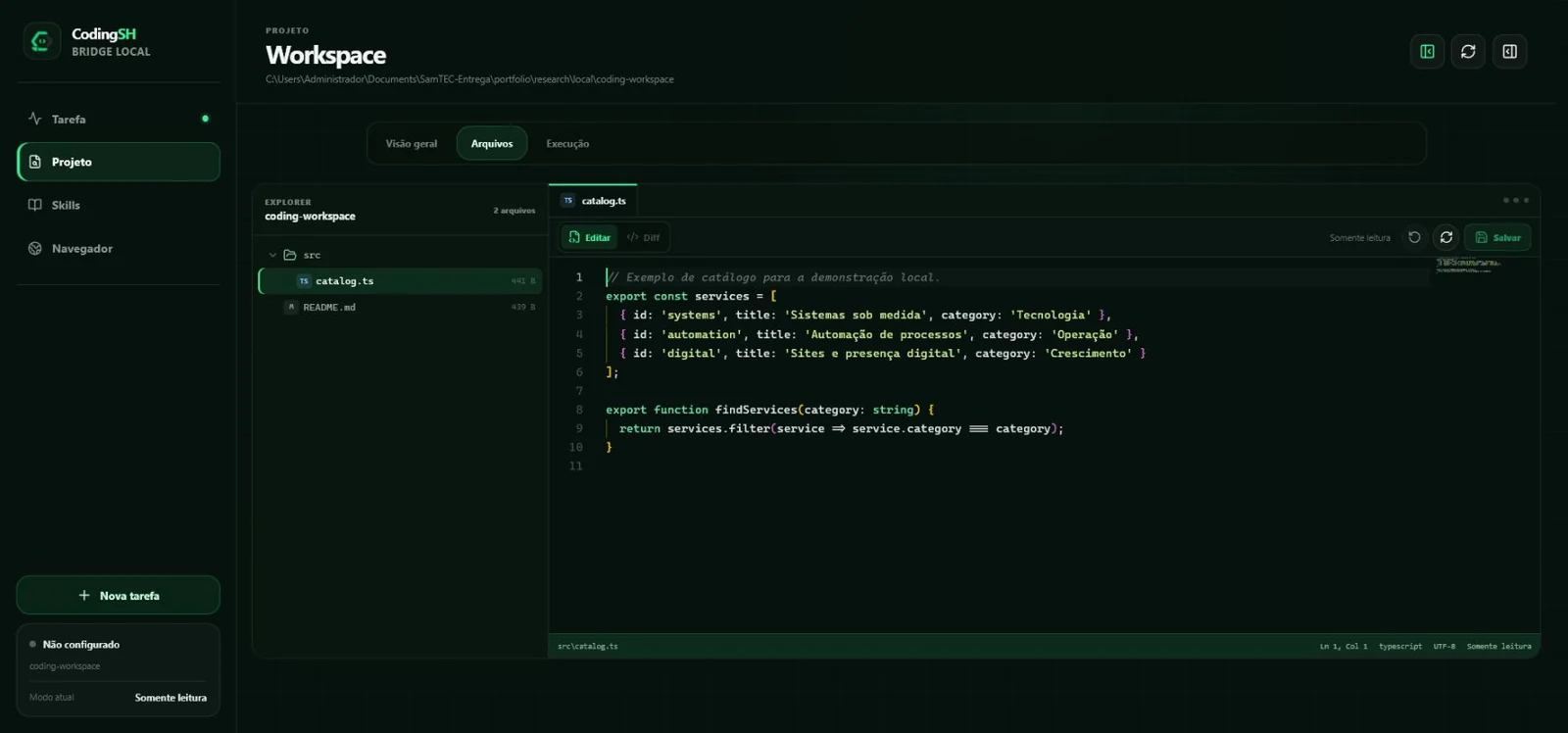Switch to Editar mode
Image resolution: width=1568 pixels, height=733 pixels.
(x=589, y=237)
